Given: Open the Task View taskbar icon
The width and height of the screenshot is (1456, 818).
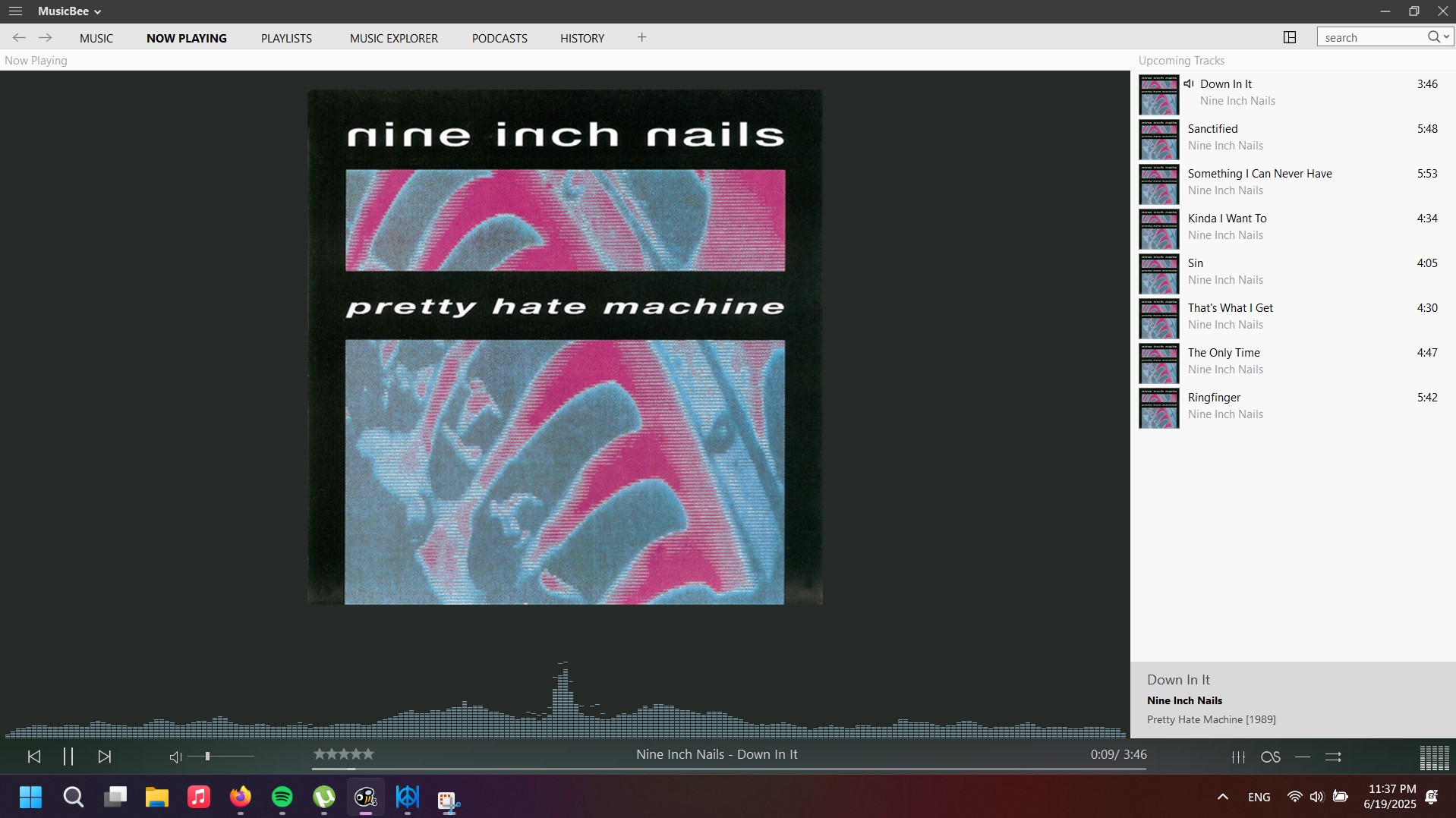Looking at the screenshot, I should click(115, 798).
